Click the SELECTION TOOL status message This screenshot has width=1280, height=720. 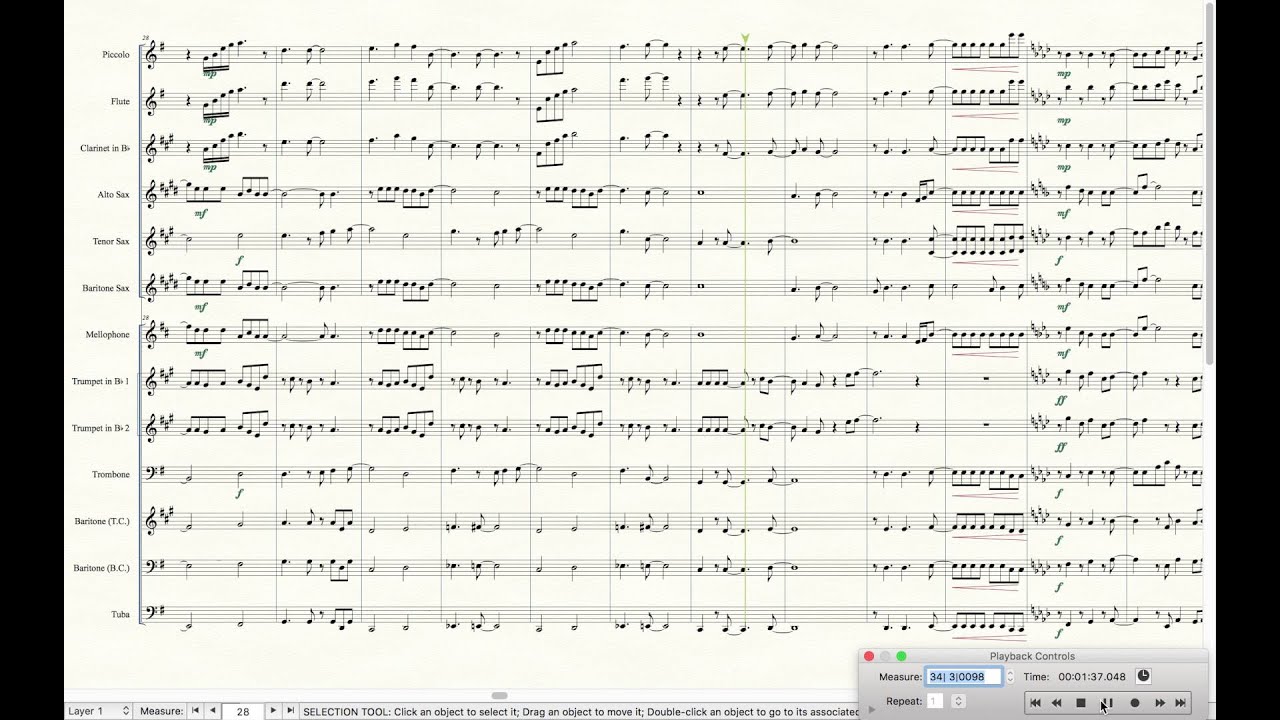click(580, 712)
